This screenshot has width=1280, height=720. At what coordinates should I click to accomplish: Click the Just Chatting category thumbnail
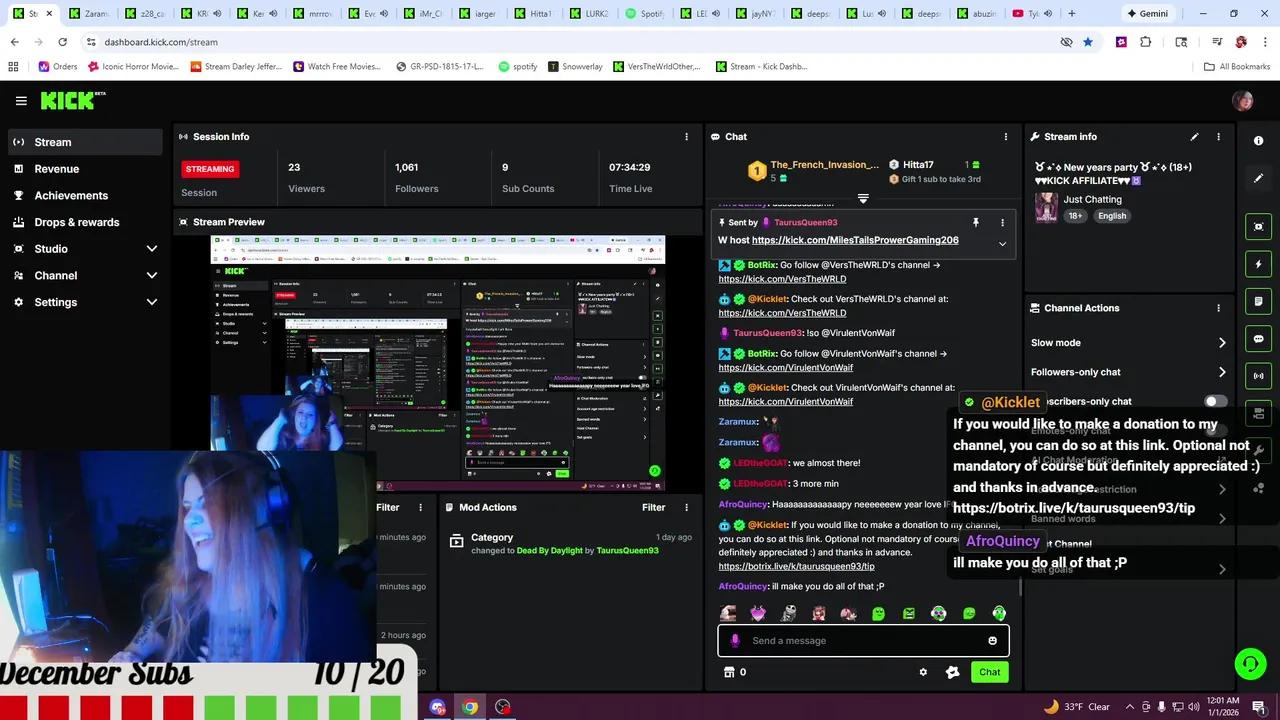tap(1046, 207)
